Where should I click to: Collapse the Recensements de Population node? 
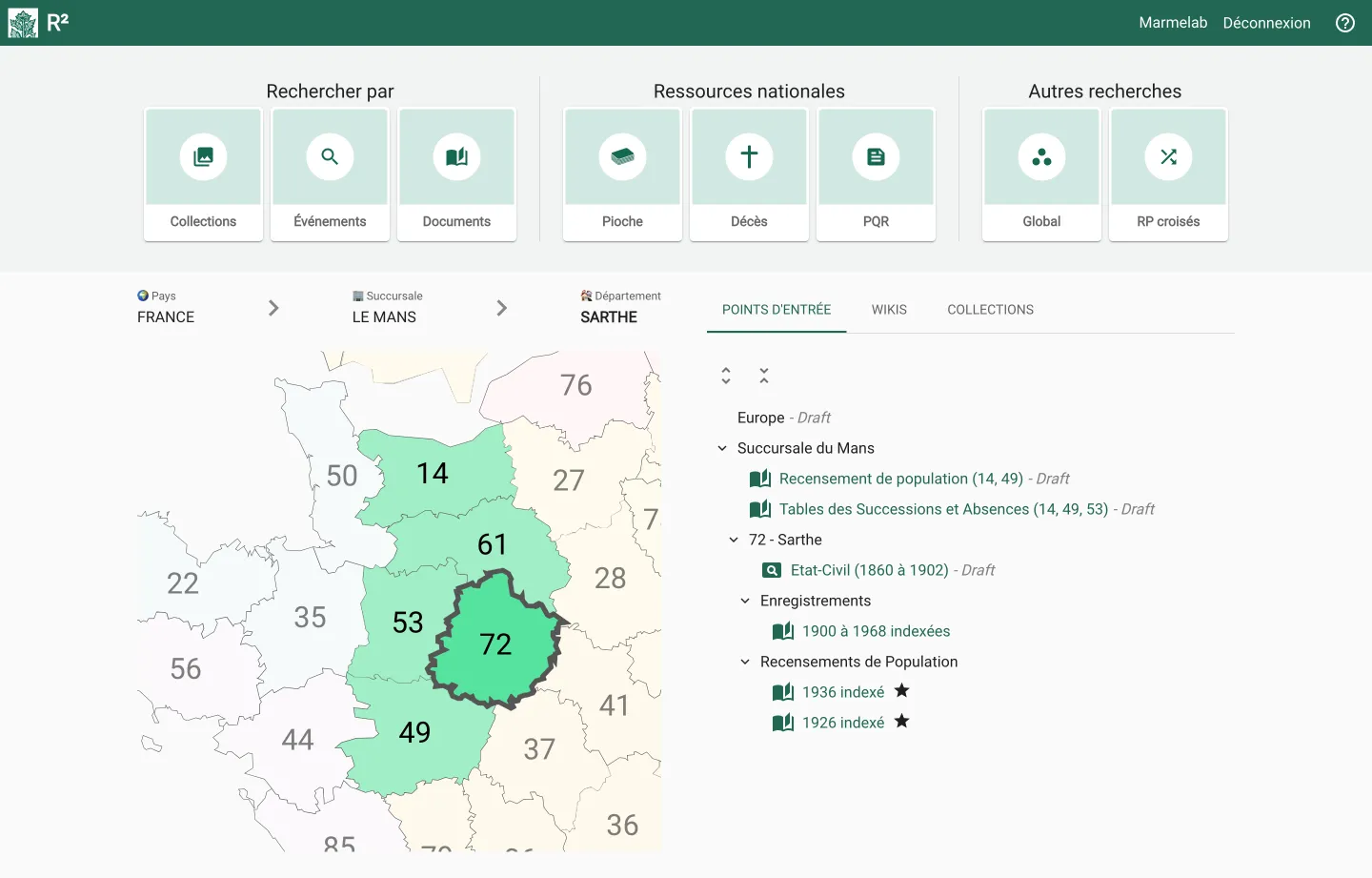(x=745, y=662)
